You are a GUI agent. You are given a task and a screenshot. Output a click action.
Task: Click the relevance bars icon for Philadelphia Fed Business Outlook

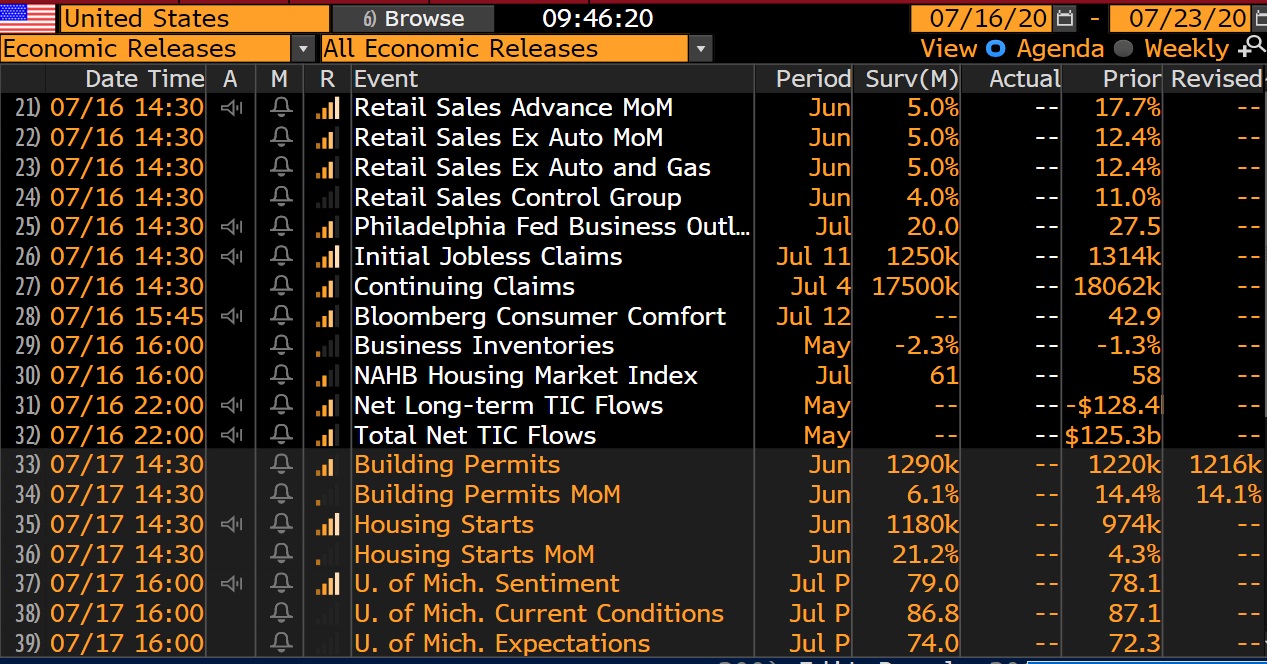(327, 227)
